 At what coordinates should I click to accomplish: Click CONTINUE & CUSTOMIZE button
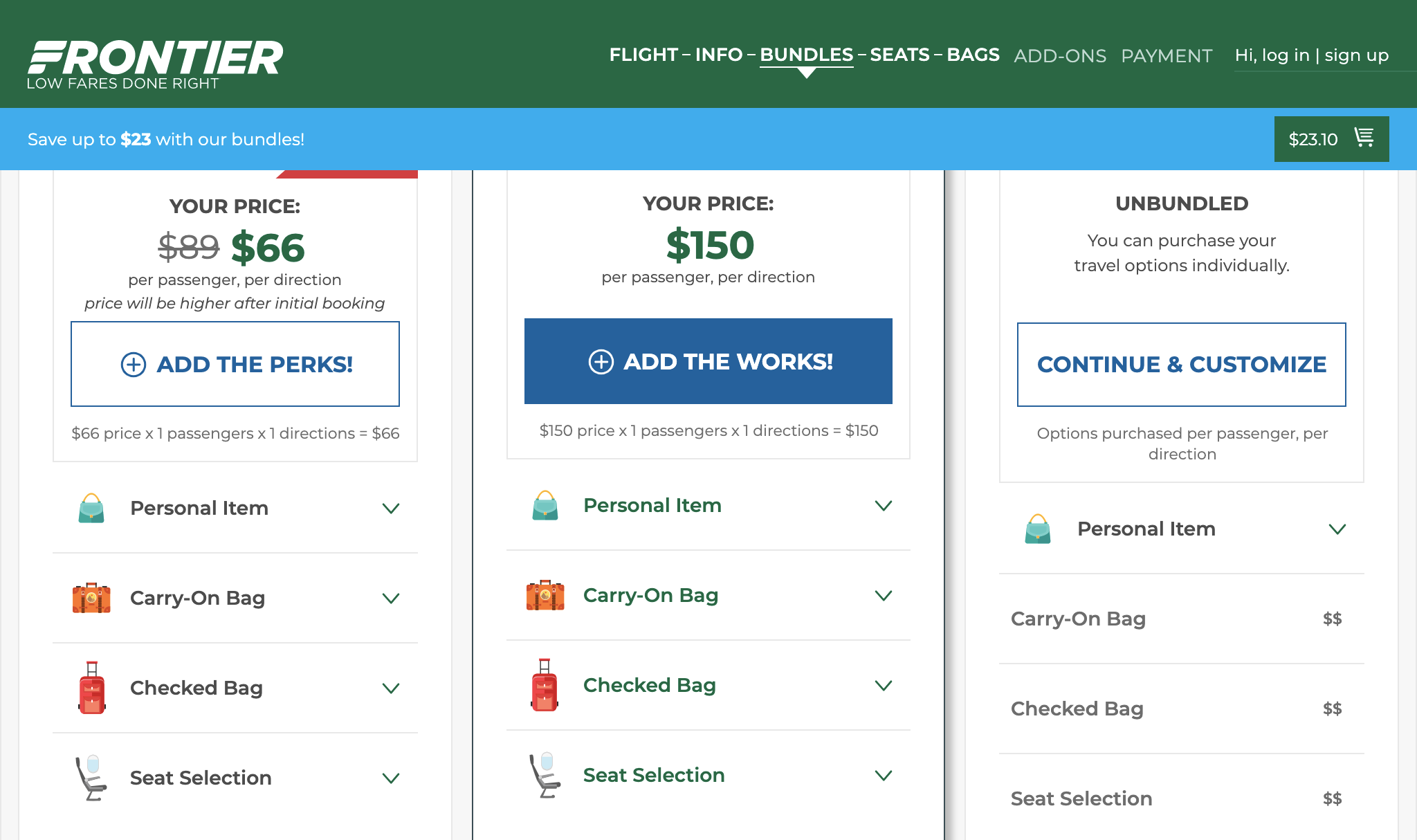coord(1182,365)
